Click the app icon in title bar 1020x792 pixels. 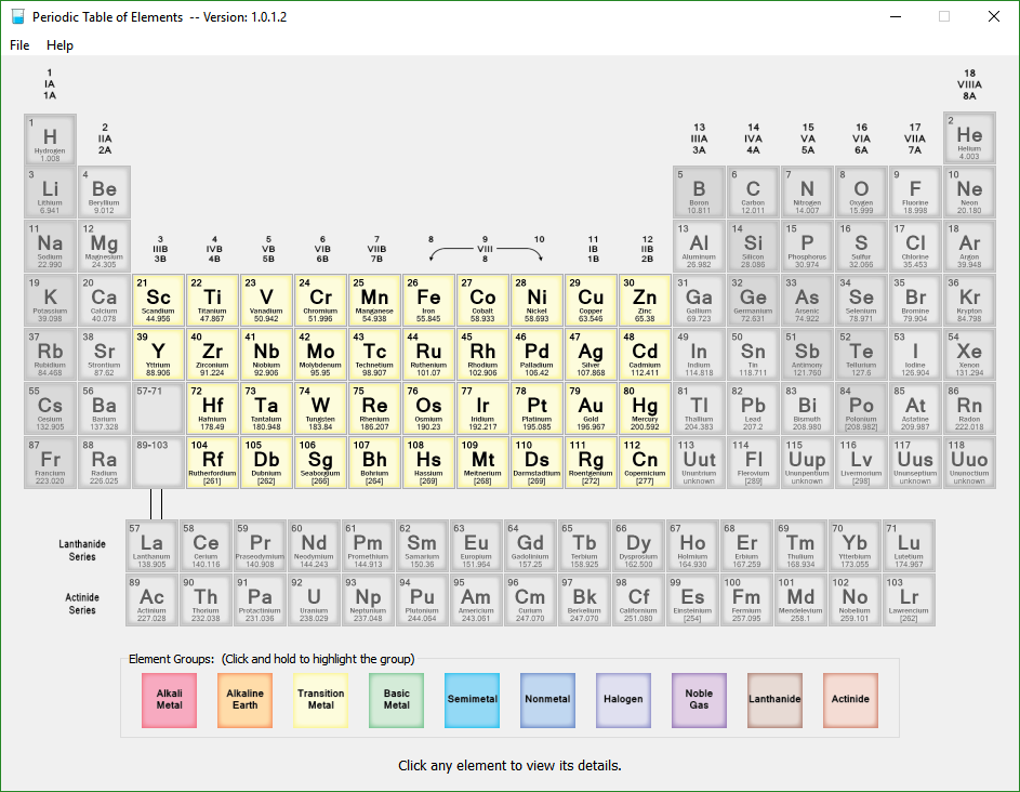18,17
